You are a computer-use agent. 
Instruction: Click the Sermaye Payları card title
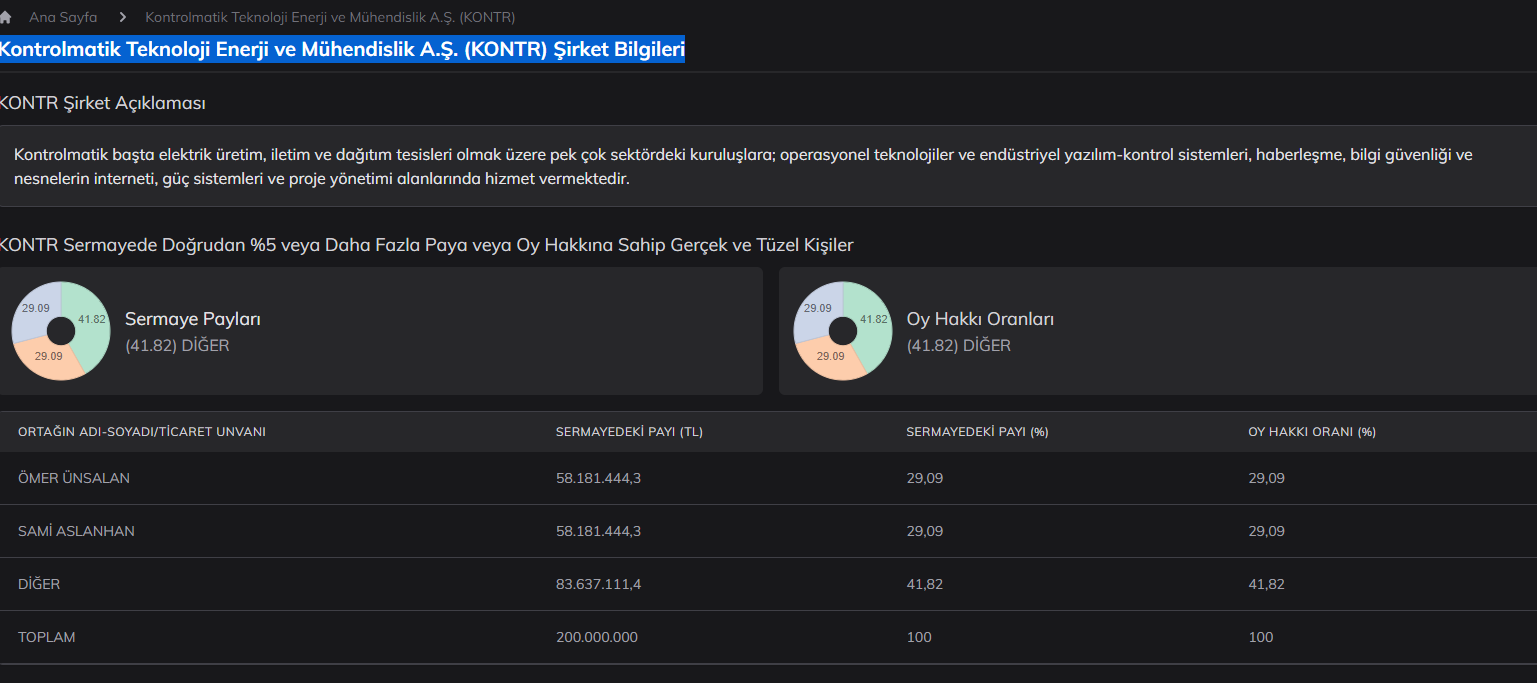coord(193,319)
